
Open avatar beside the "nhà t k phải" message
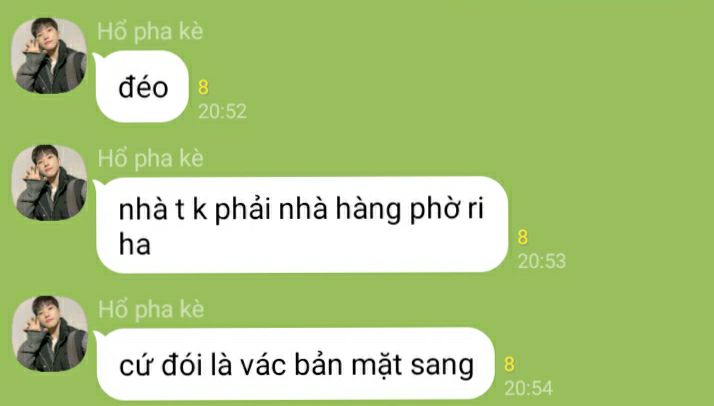49,183
